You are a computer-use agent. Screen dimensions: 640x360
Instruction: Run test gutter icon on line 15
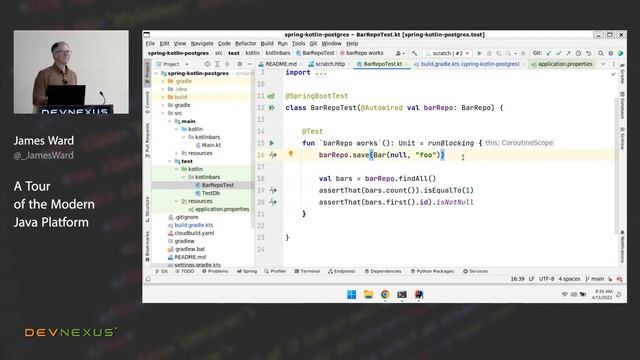coord(271,143)
